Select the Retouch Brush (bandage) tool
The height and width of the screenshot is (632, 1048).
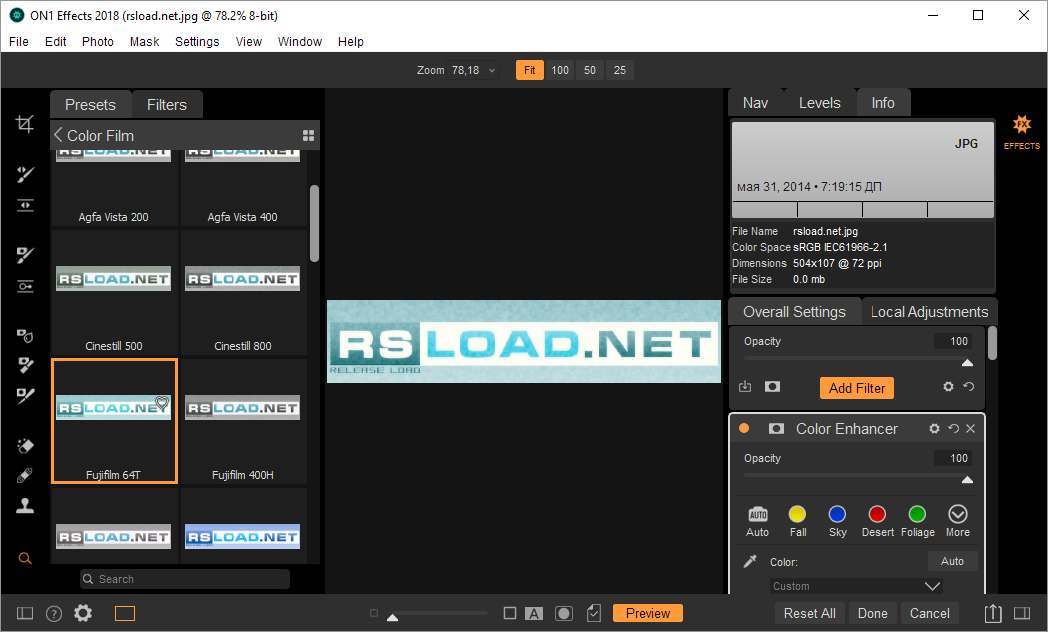coord(25,476)
